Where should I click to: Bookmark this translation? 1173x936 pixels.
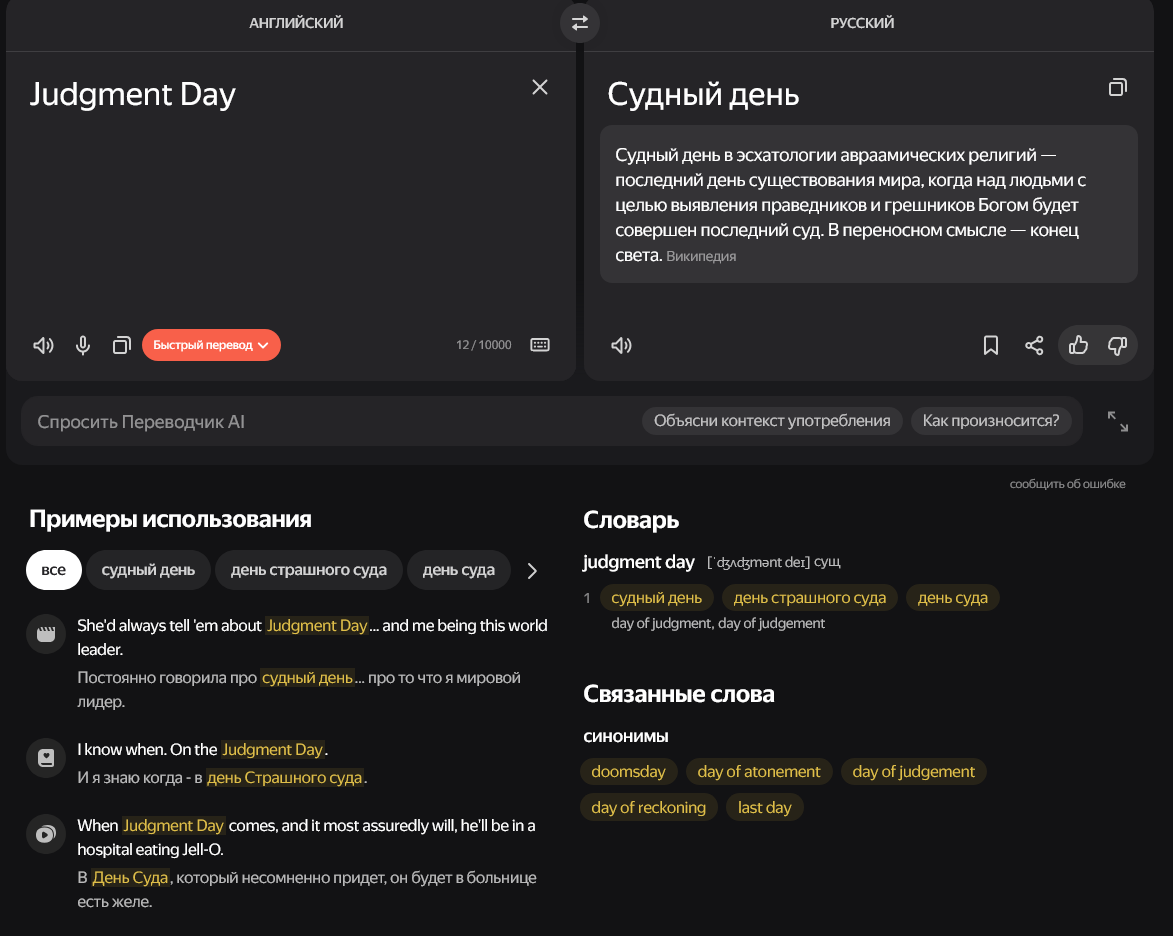[x=991, y=345]
